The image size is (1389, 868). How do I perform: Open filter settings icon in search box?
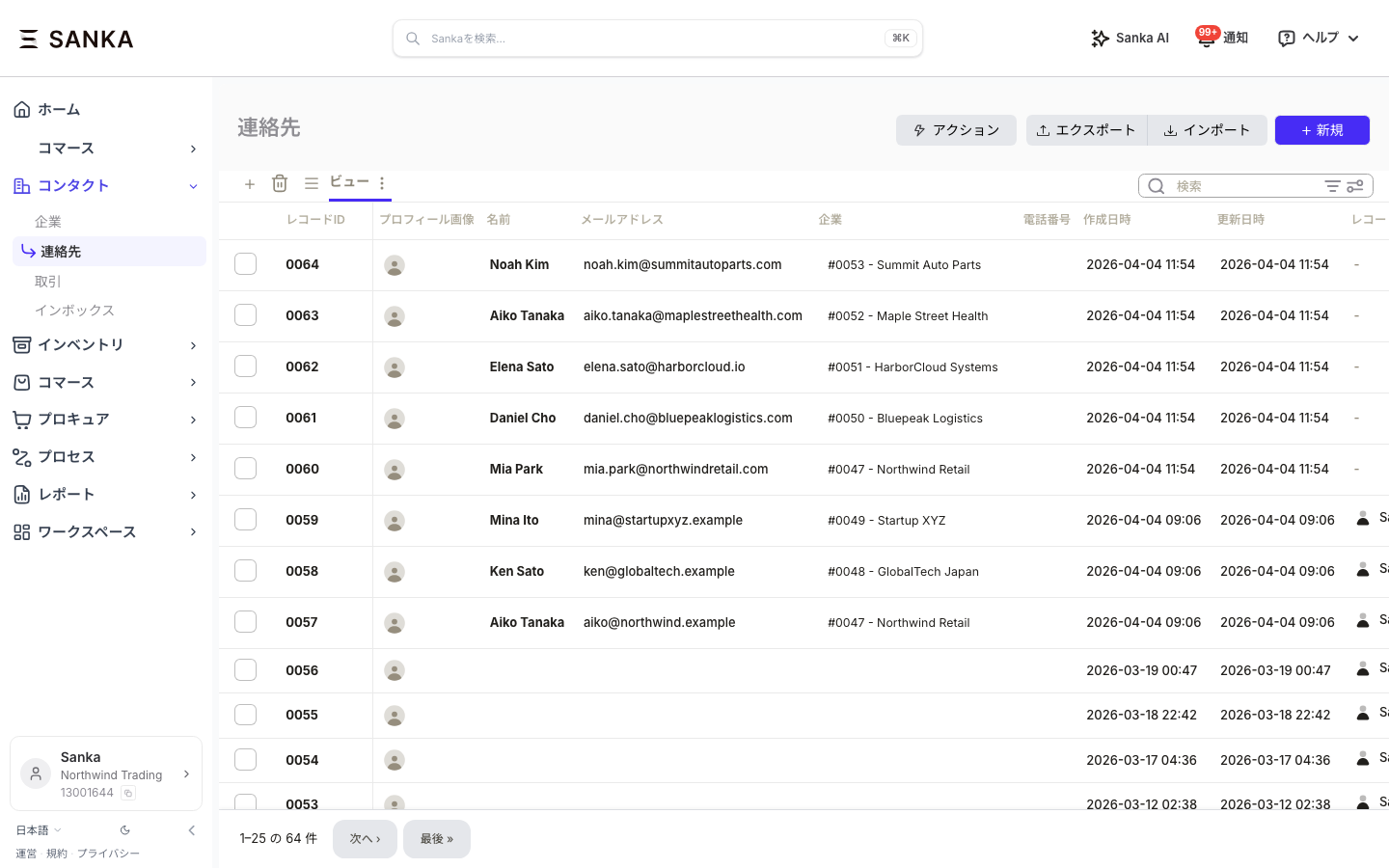click(x=1354, y=186)
